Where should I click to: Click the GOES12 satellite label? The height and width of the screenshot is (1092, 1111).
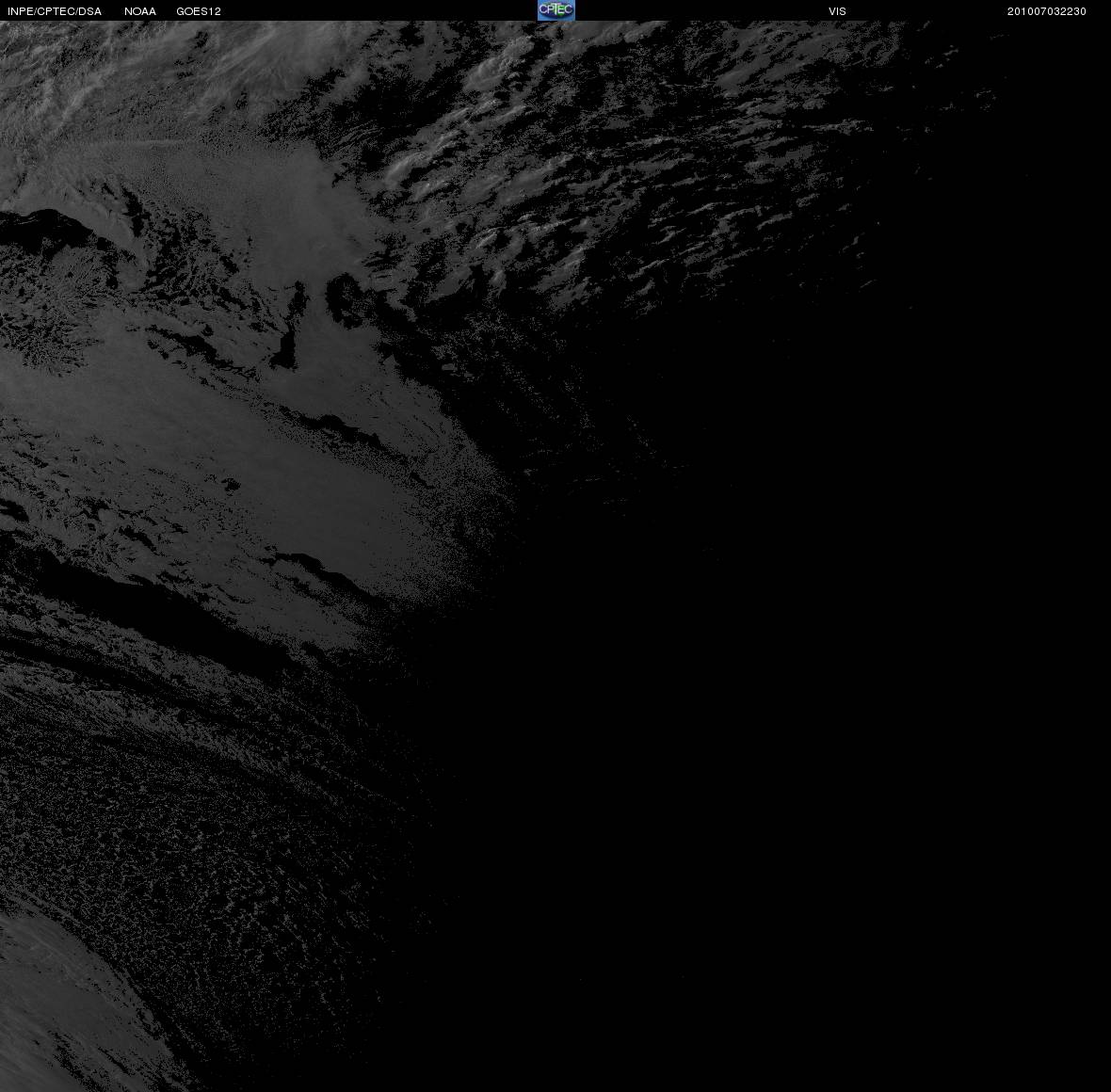(x=199, y=11)
